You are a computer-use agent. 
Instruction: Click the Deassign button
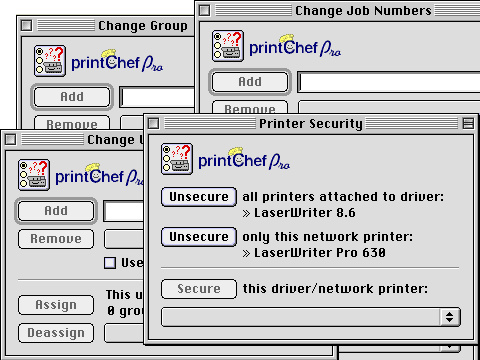tap(56, 333)
